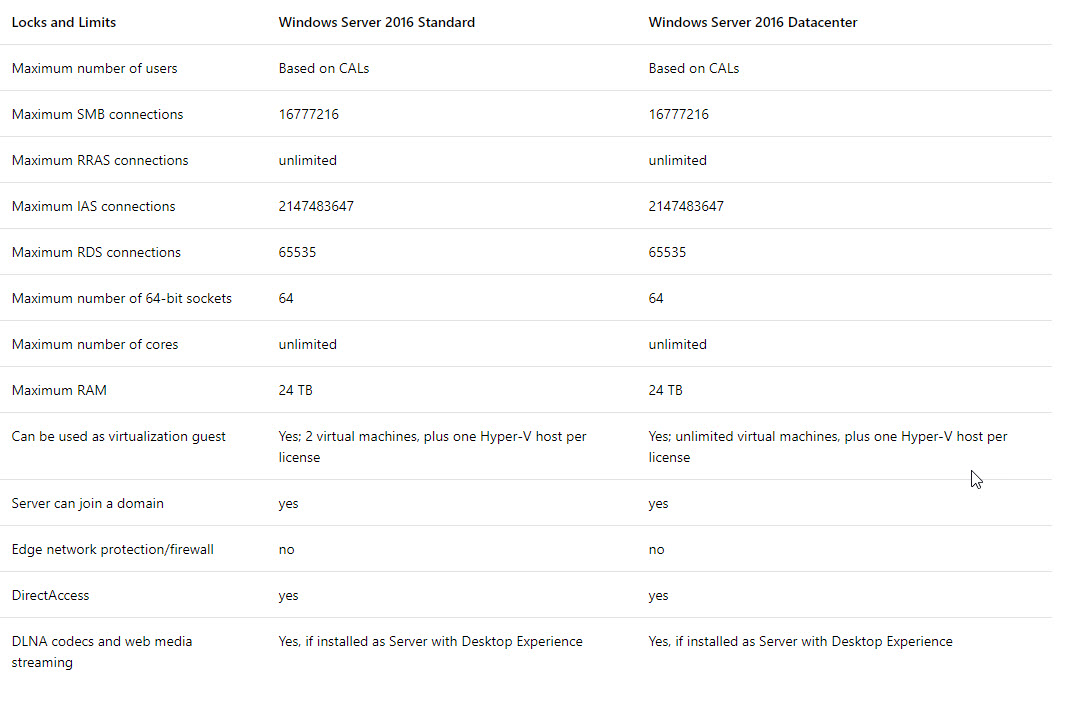Click '24 TB' in the Datacenter column

tap(666, 391)
